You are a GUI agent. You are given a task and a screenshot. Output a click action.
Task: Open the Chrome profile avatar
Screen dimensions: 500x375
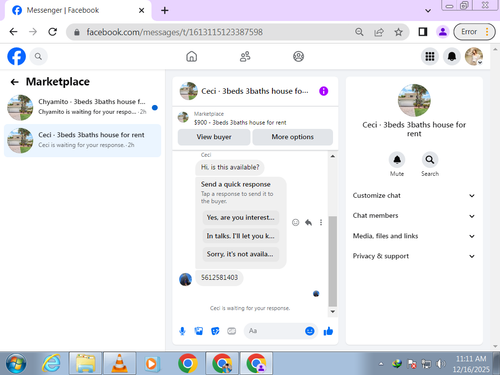[x=443, y=32]
